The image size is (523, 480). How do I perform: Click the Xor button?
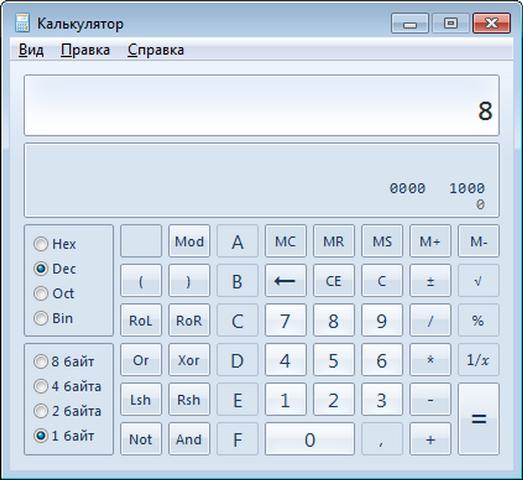point(189,360)
